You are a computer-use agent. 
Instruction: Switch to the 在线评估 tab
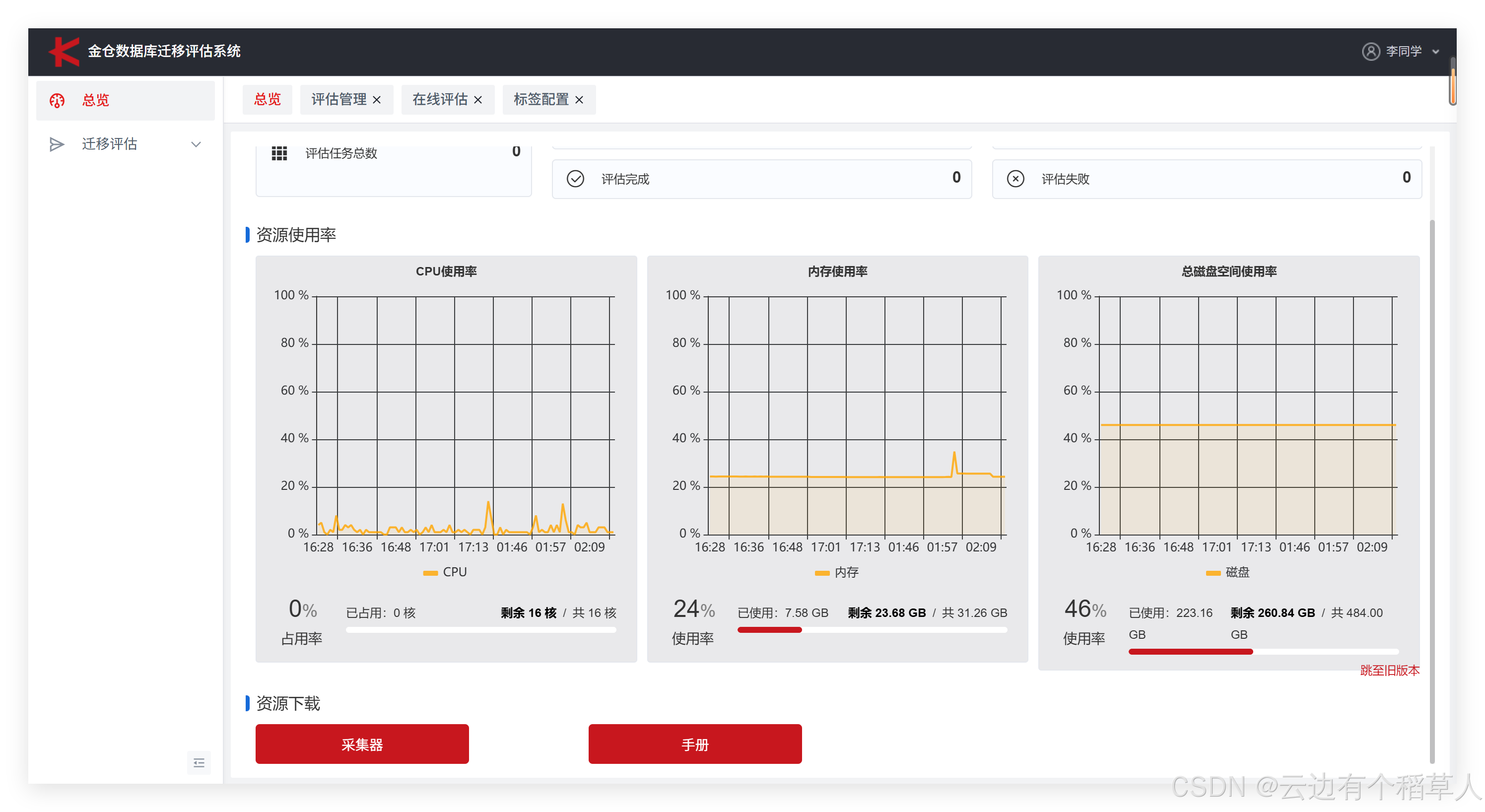[440, 99]
